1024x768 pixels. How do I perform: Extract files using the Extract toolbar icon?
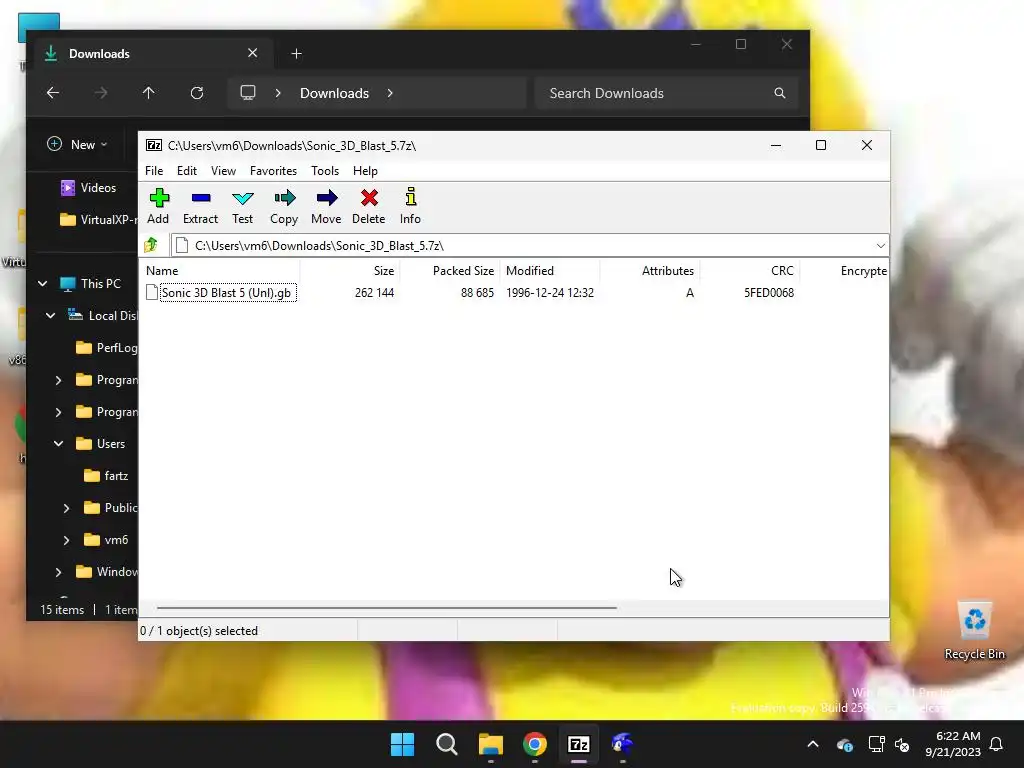[x=200, y=206]
